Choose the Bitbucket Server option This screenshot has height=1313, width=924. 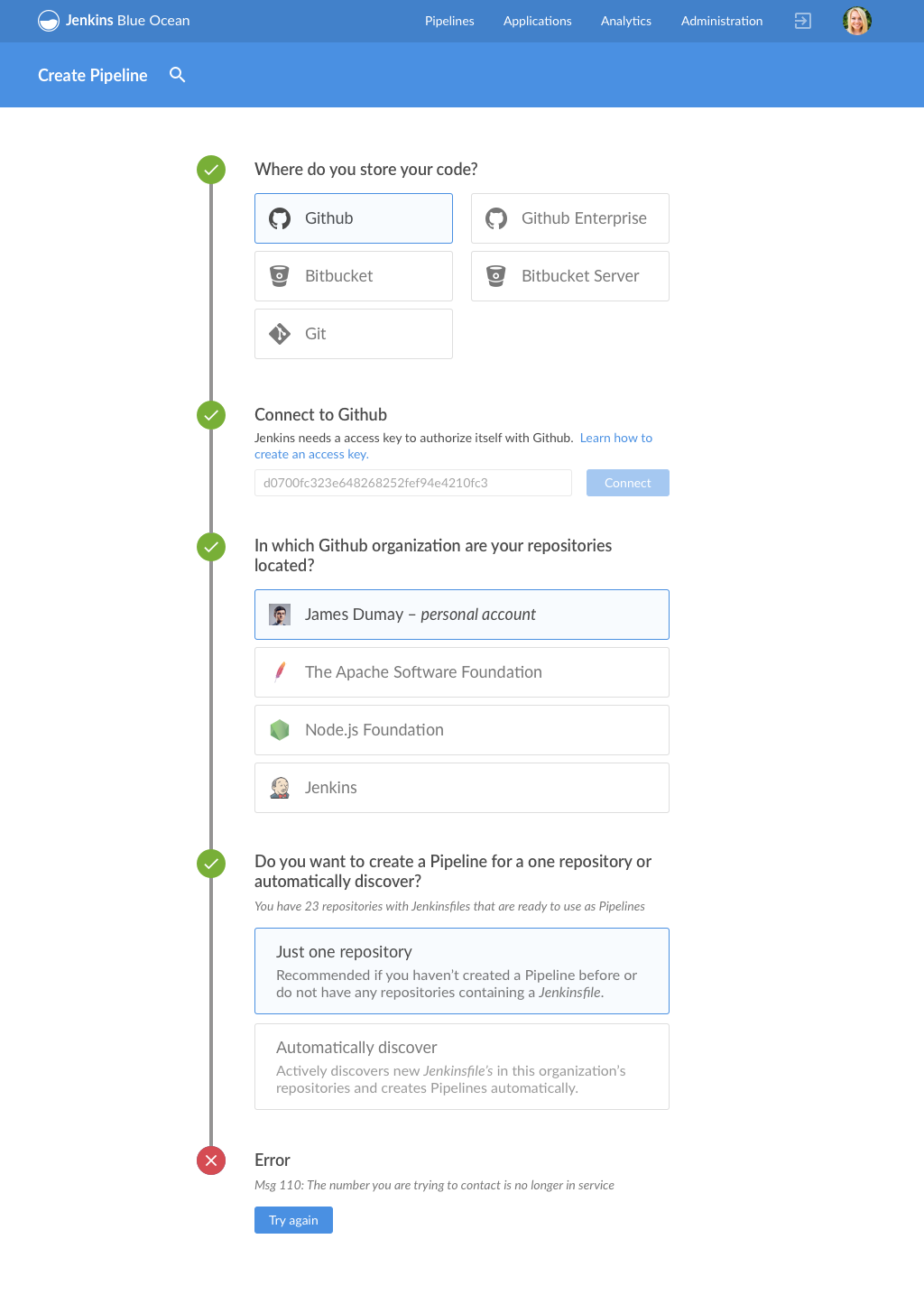point(570,276)
